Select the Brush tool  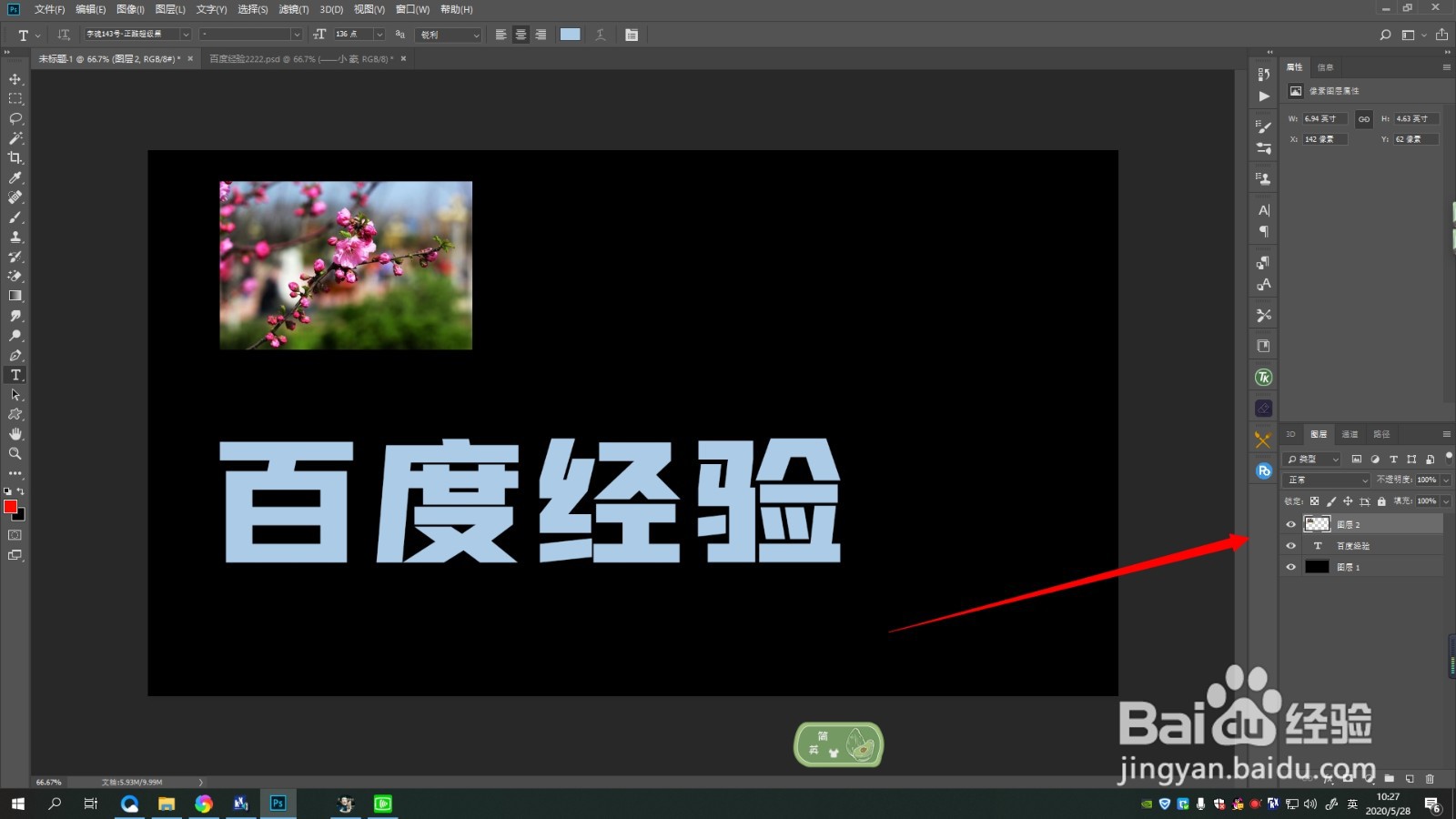click(x=15, y=217)
